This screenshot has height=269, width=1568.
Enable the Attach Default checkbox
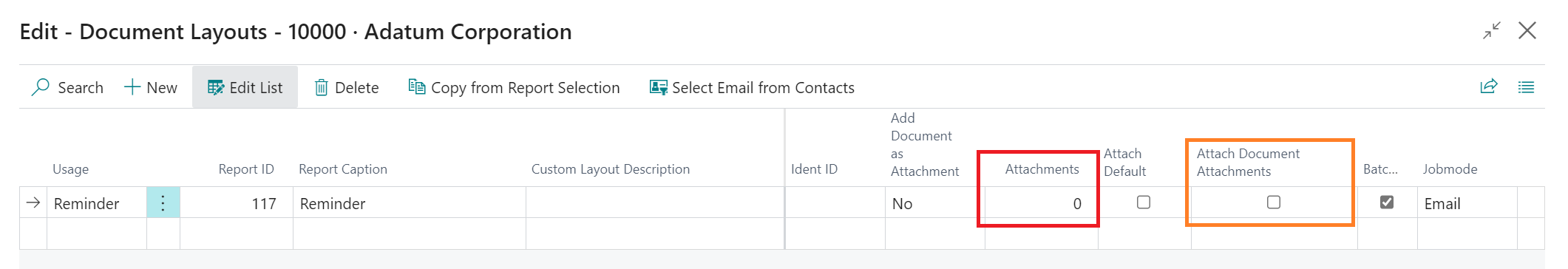(x=1144, y=202)
